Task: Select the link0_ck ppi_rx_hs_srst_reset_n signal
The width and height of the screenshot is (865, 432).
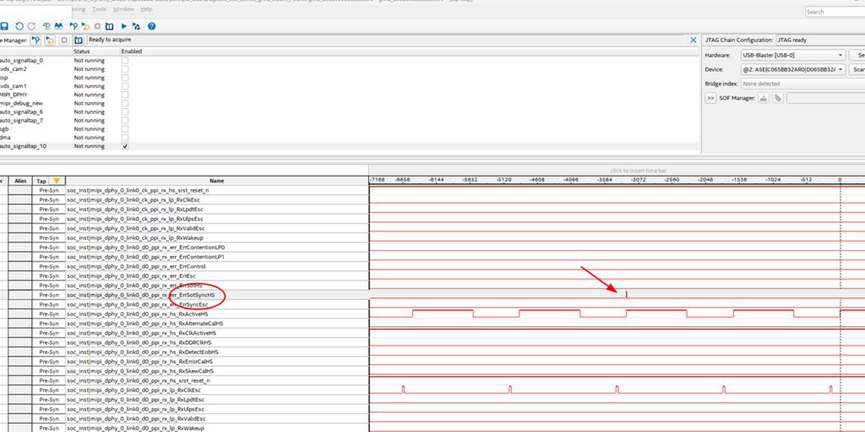Action: 138,190
